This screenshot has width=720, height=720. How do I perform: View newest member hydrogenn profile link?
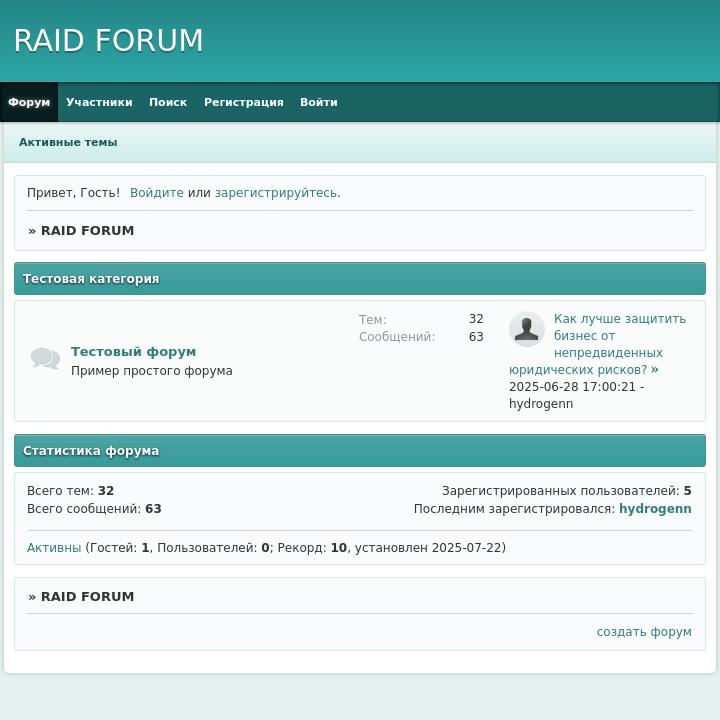[x=654, y=509]
